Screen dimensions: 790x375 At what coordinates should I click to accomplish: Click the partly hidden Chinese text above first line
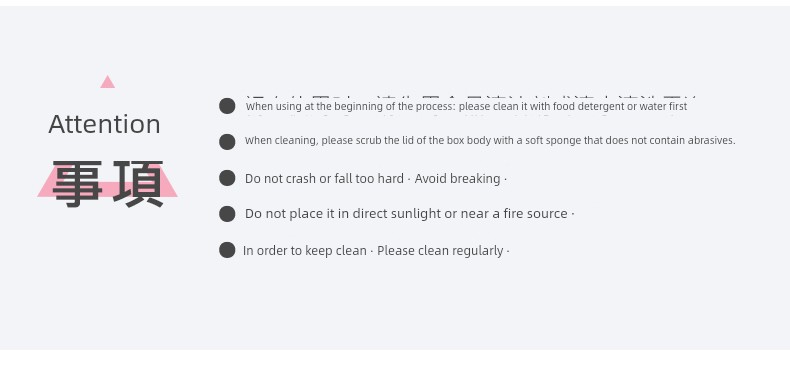point(471,98)
